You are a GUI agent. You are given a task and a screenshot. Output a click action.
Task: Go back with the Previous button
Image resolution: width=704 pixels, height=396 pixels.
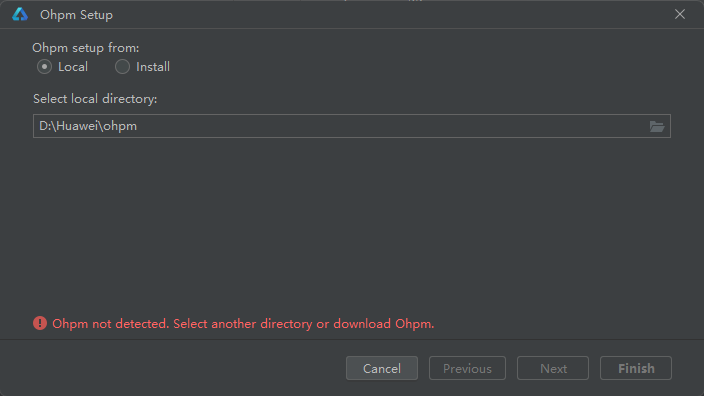(467, 368)
